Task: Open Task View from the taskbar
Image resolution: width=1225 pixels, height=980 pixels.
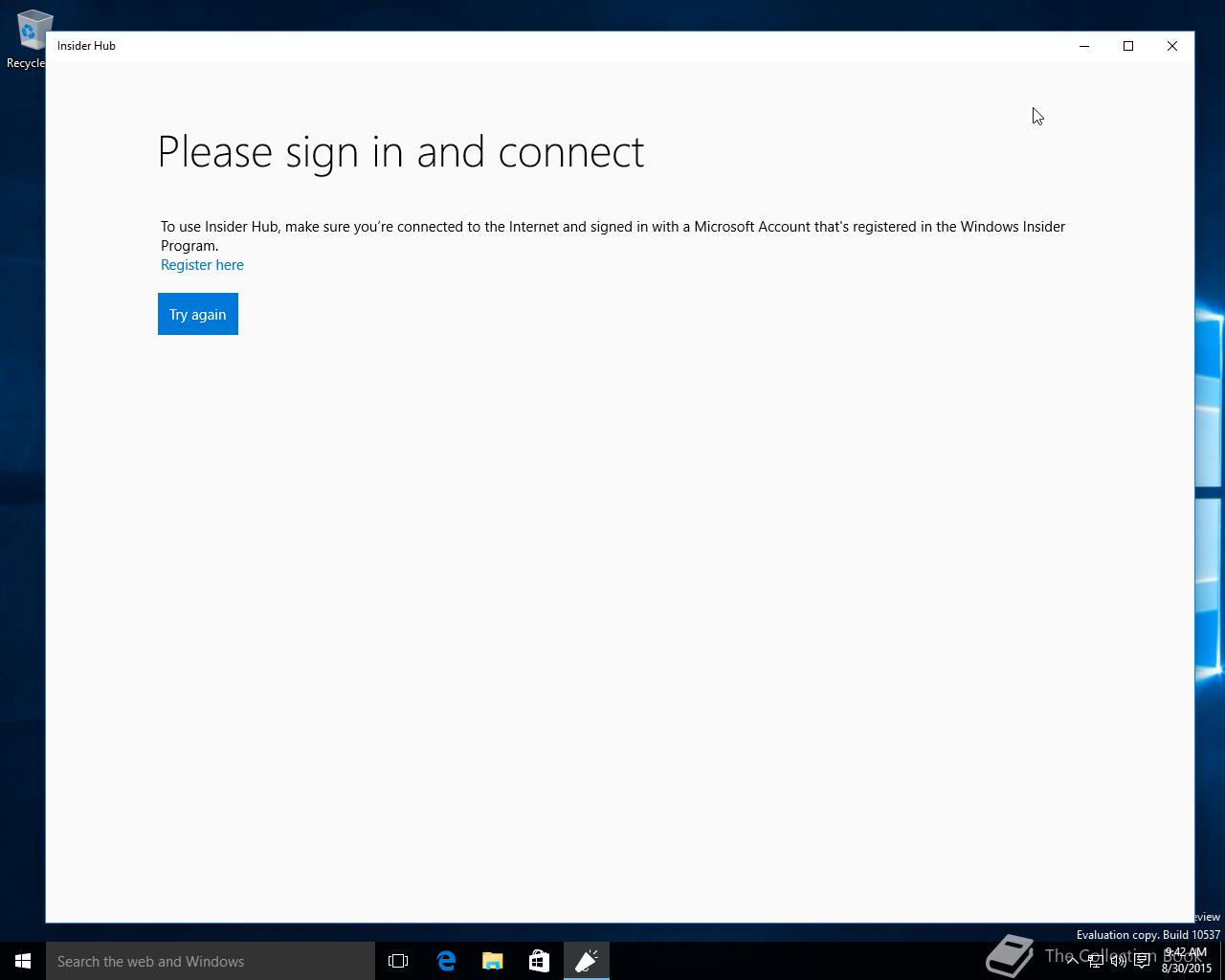Action: (398, 961)
